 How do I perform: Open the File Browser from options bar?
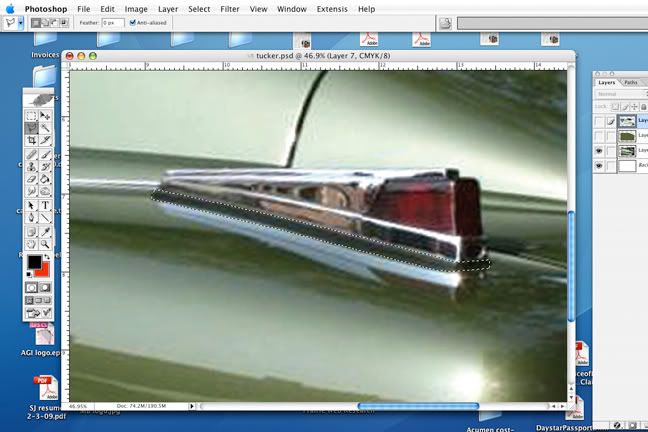coord(445,23)
